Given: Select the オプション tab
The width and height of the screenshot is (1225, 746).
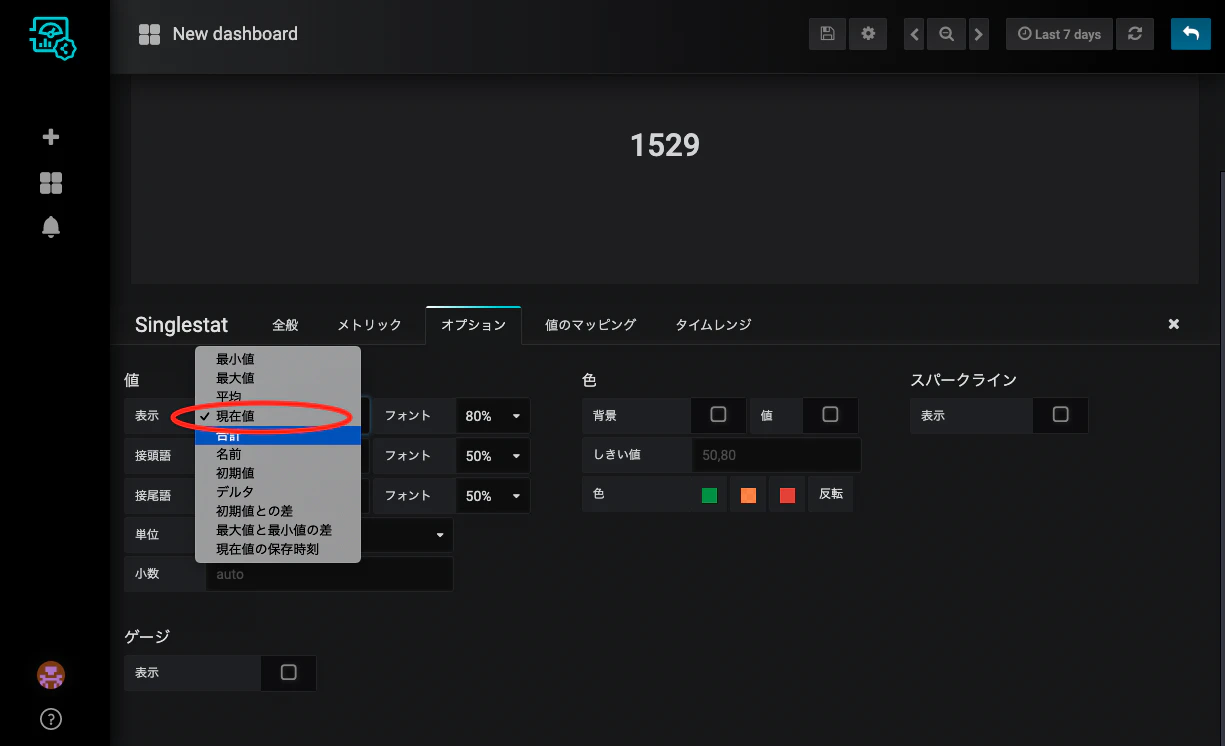Looking at the screenshot, I should click(473, 325).
